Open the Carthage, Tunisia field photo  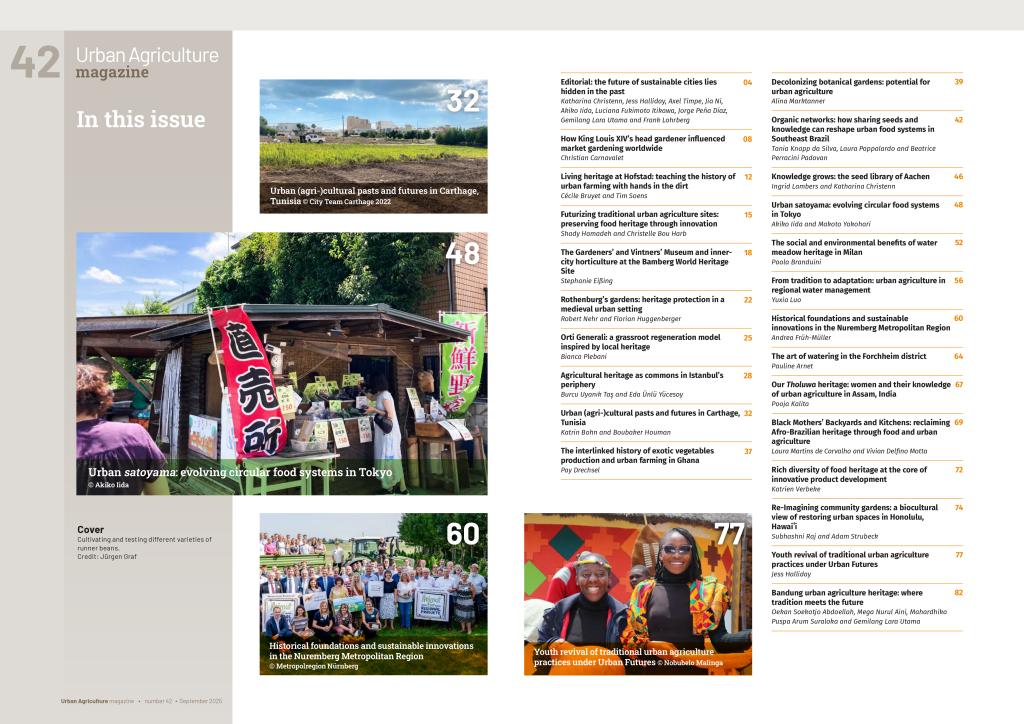(373, 140)
